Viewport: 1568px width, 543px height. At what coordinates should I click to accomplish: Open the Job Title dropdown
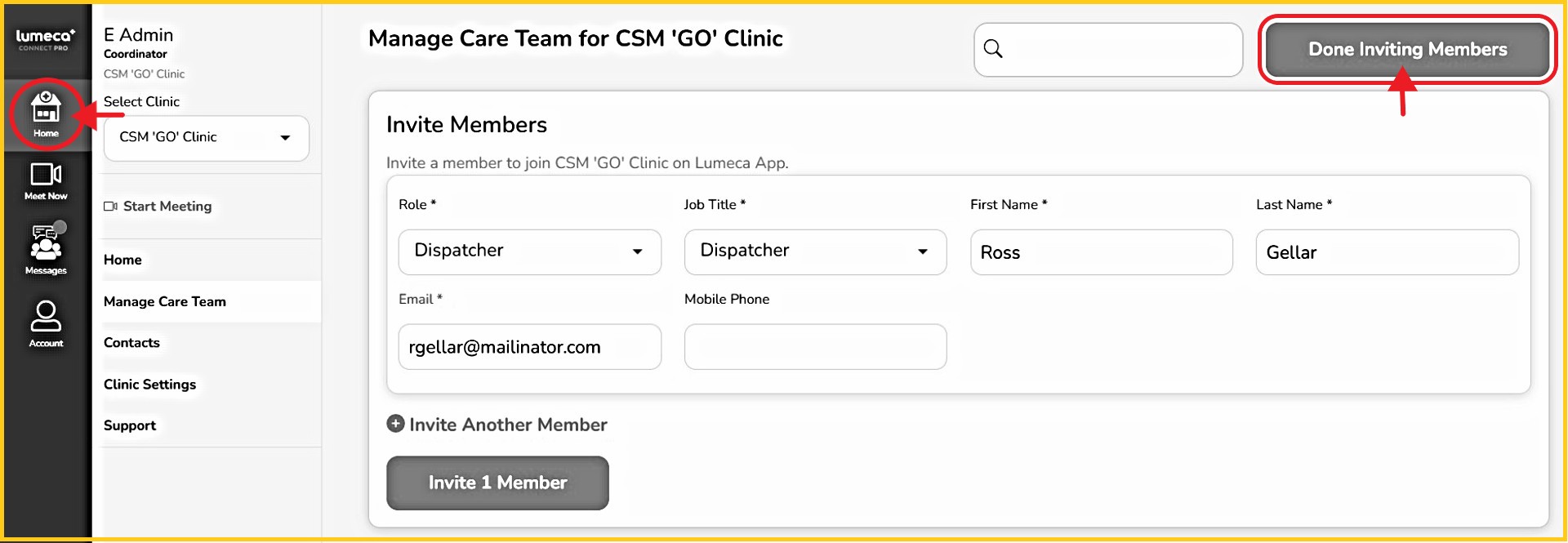(815, 251)
